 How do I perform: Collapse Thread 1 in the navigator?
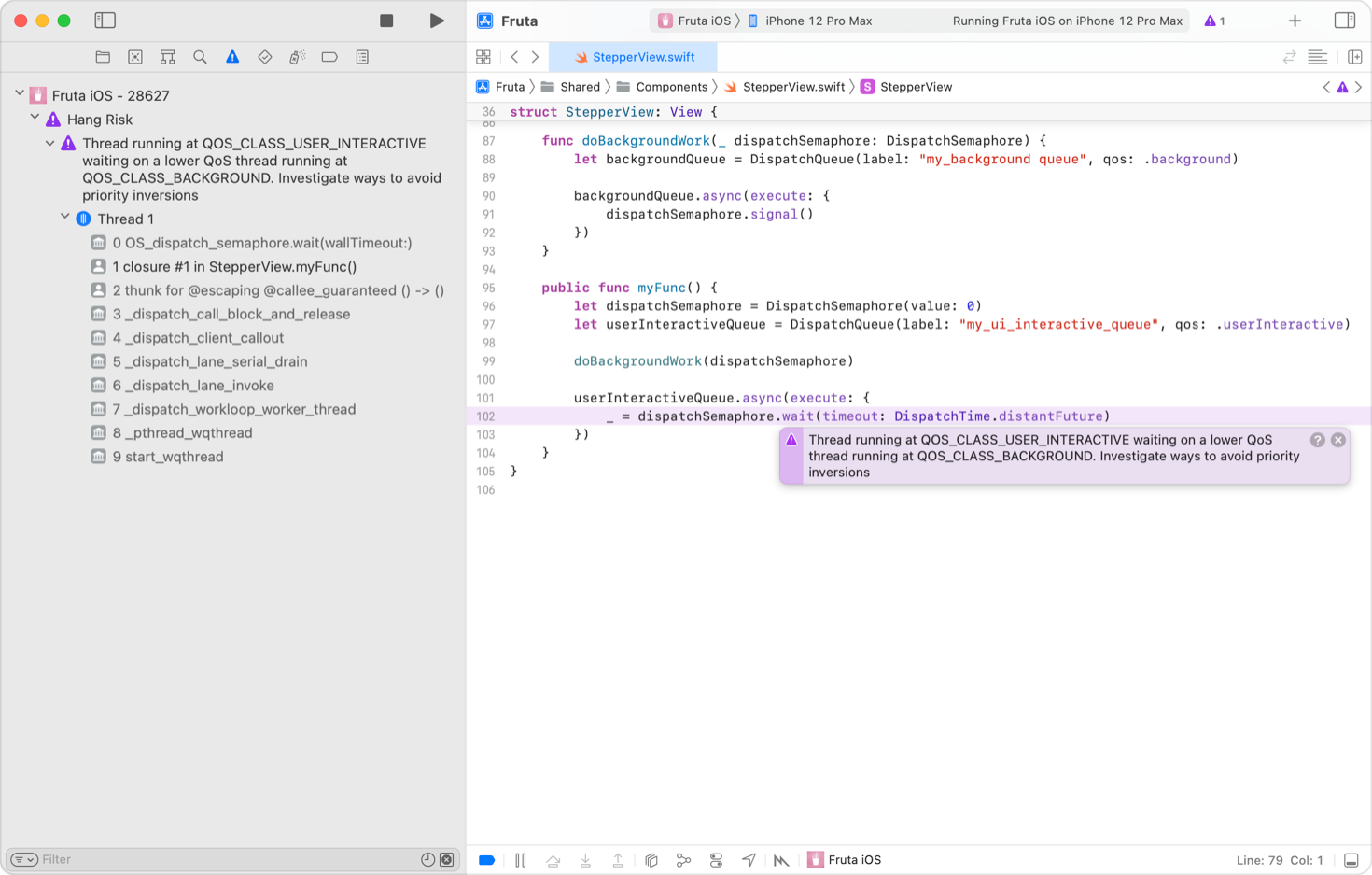(x=65, y=218)
